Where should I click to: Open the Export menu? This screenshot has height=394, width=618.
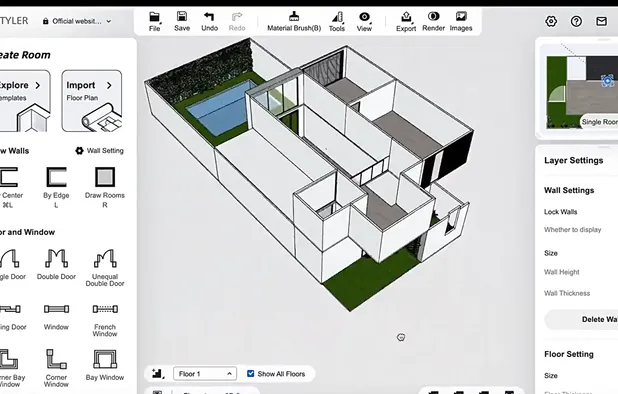coord(406,22)
